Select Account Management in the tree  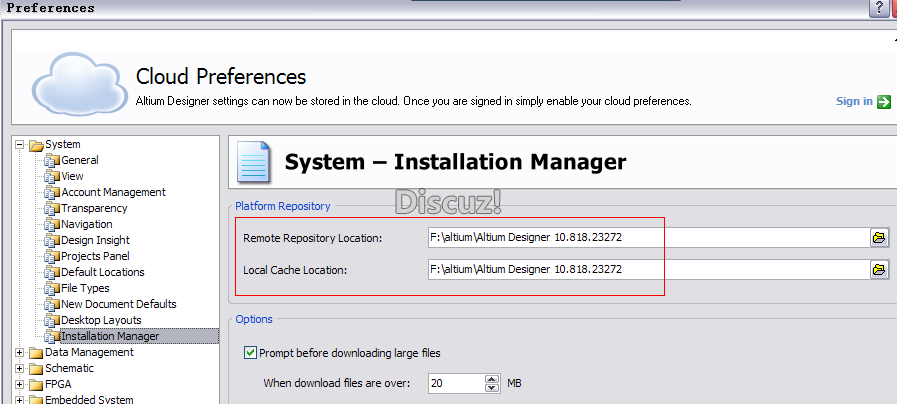click(113, 192)
